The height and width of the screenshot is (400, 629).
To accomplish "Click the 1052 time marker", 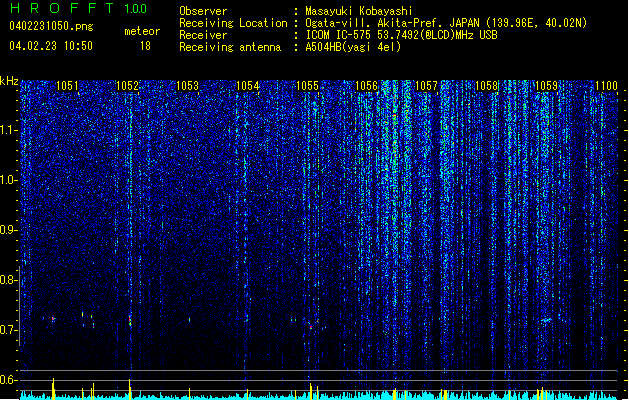I will pyautogui.click(x=127, y=86).
